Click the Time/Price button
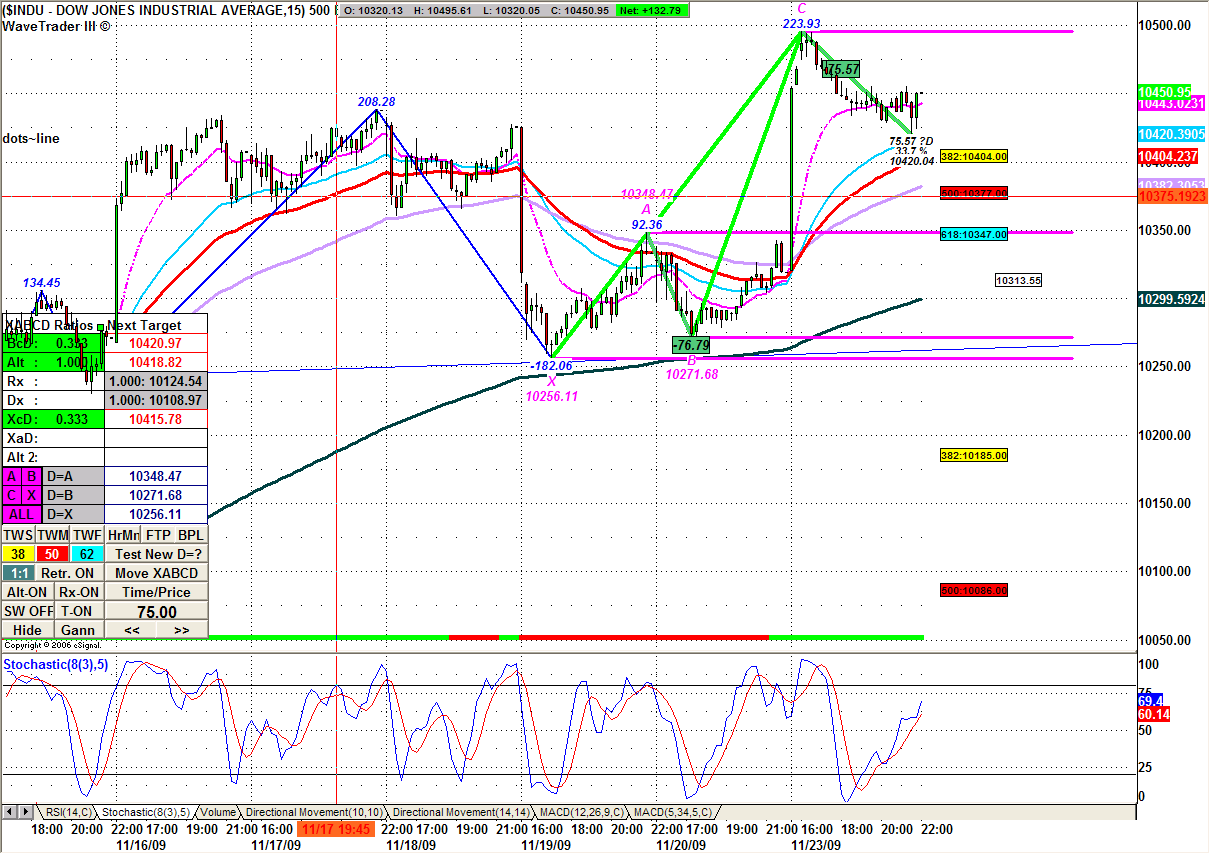This screenshot has width=1210, height=854. pos(157,592)
